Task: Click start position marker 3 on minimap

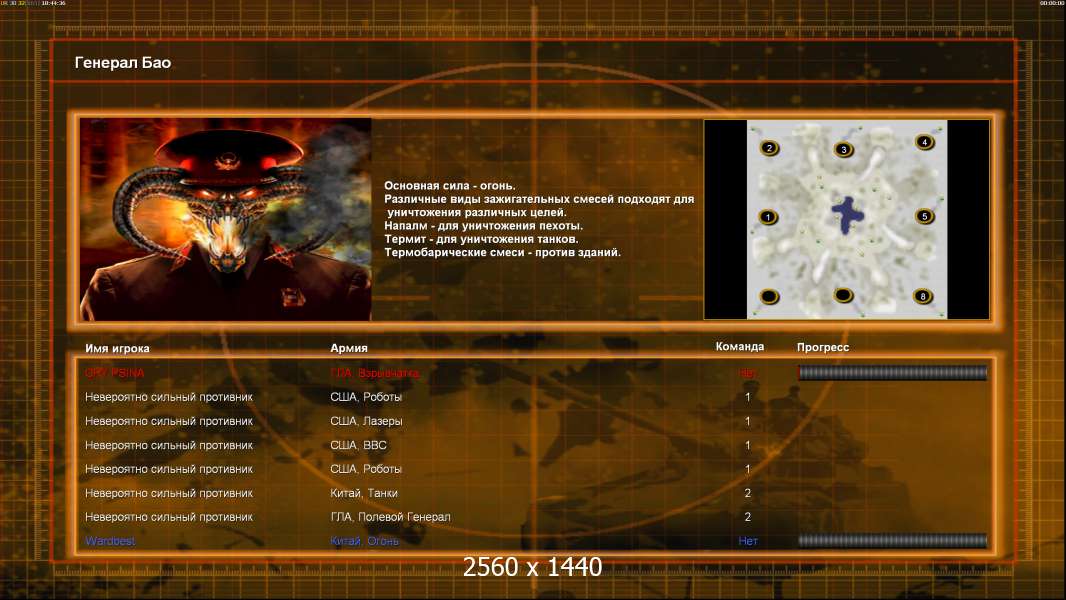Action: [844, 149]
